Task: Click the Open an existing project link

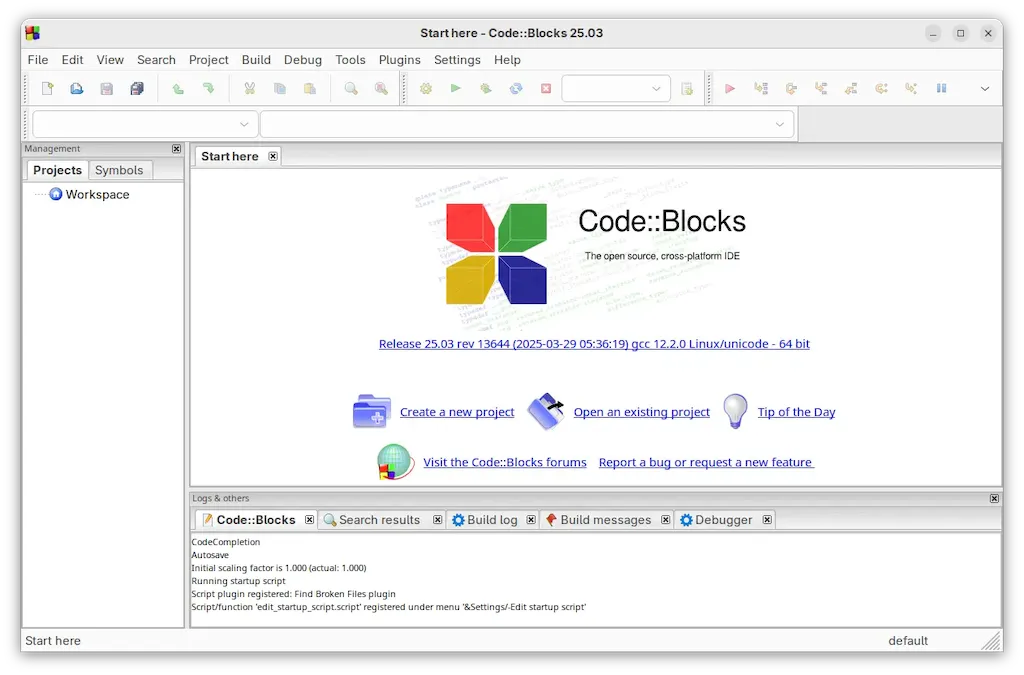Action: pyautogui.click(x=641, y=412)
